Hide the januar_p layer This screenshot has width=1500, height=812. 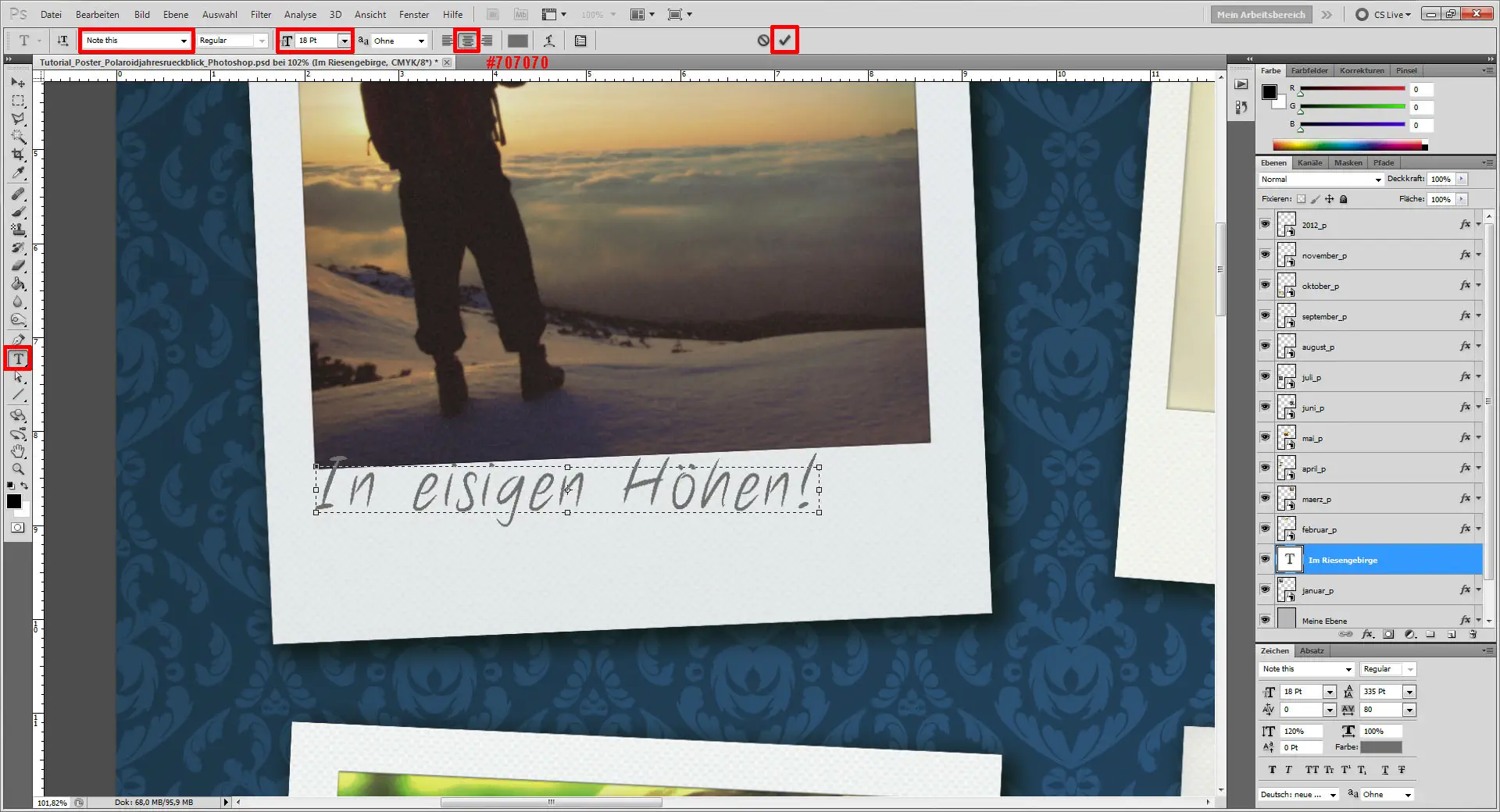coord(1265,589)
